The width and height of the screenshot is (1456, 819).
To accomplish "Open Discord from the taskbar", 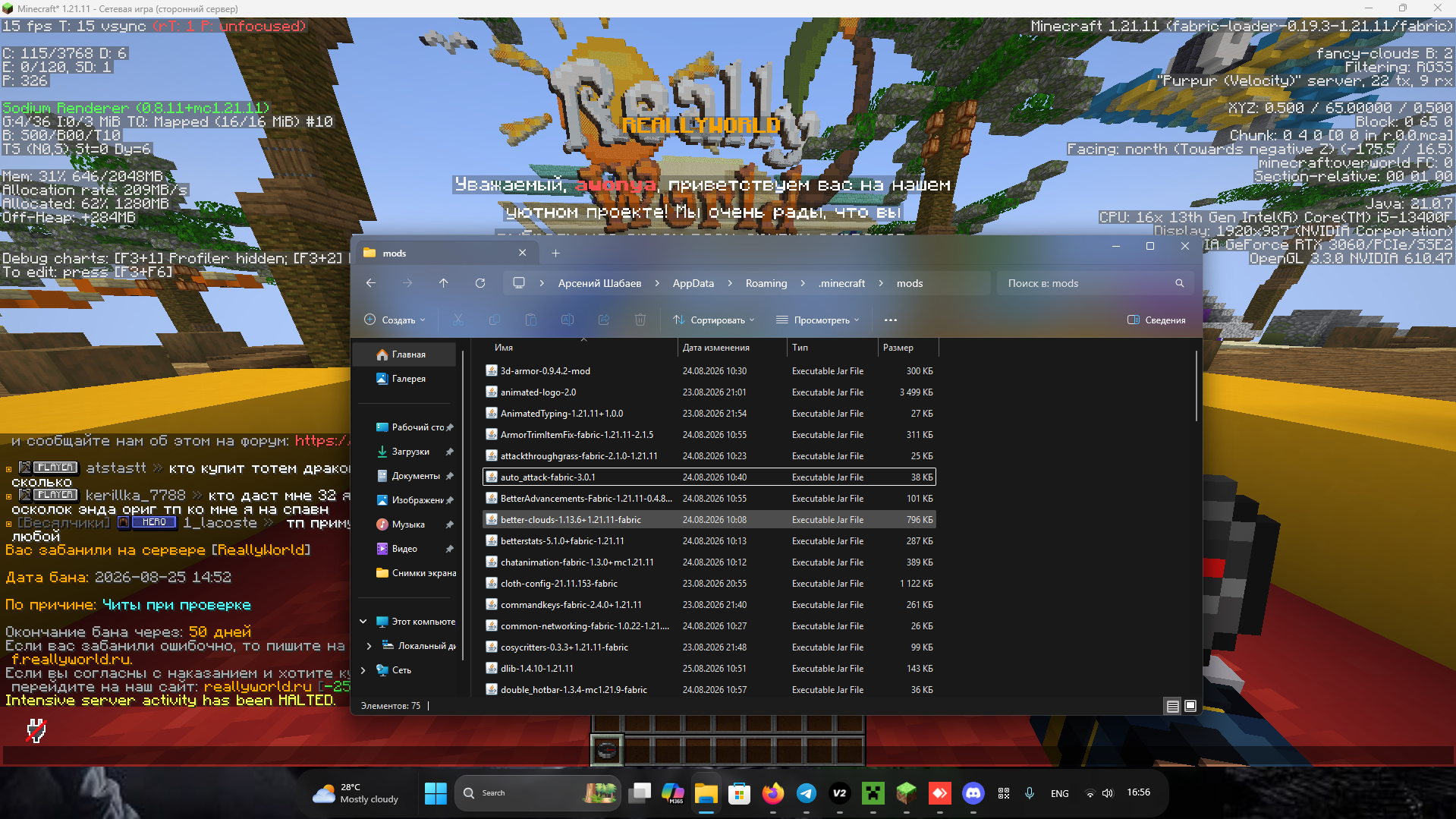I will click(973, 793).
